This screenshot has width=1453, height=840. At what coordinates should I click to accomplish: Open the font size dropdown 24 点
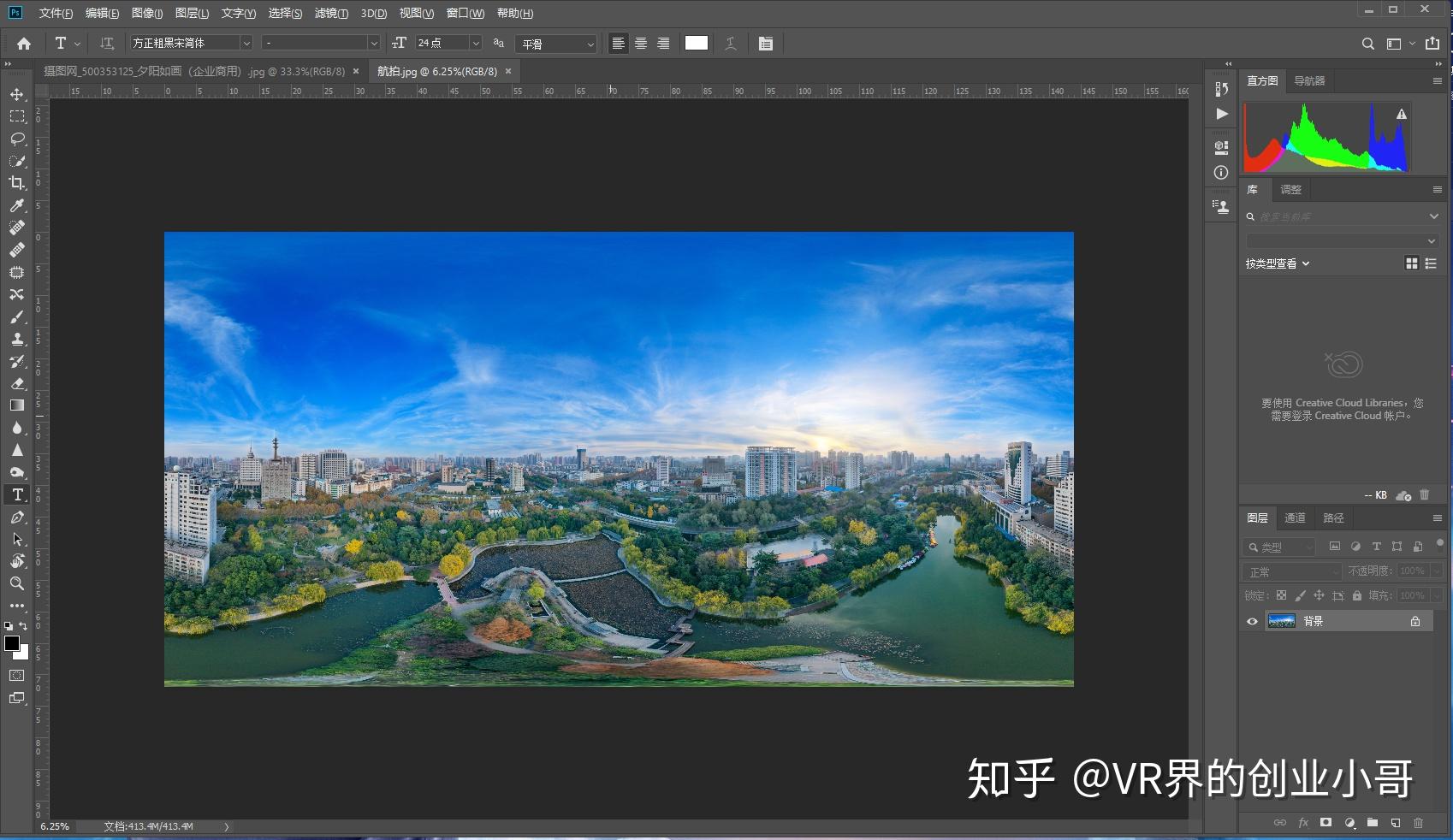pos(448,43)
